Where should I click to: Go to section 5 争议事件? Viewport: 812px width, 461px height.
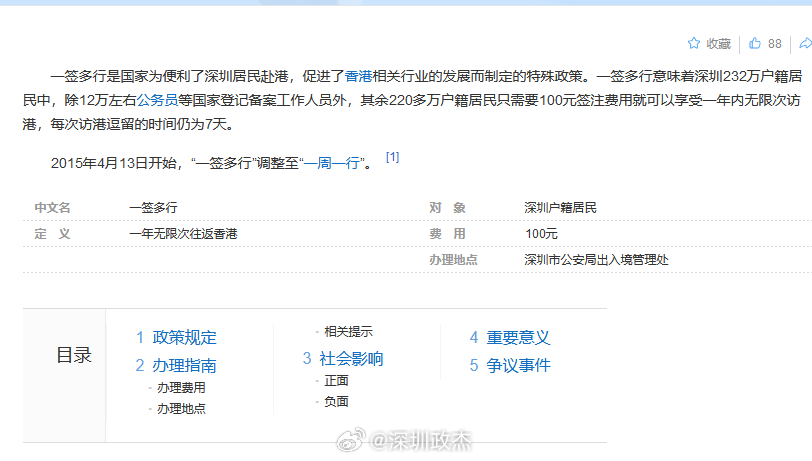pyautogui.click(x=510, y=366)
